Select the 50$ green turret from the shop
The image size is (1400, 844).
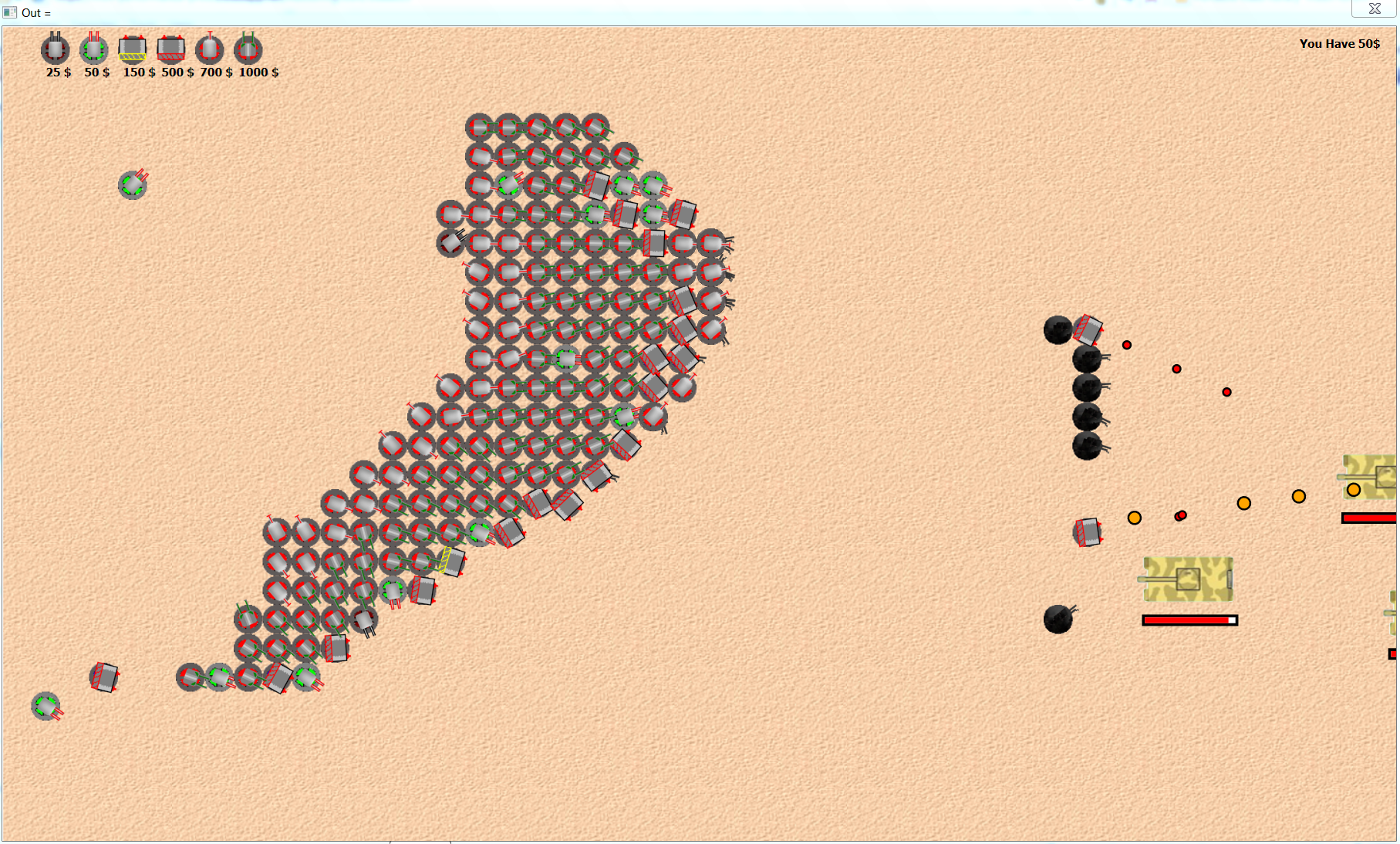tap(93, 50)
